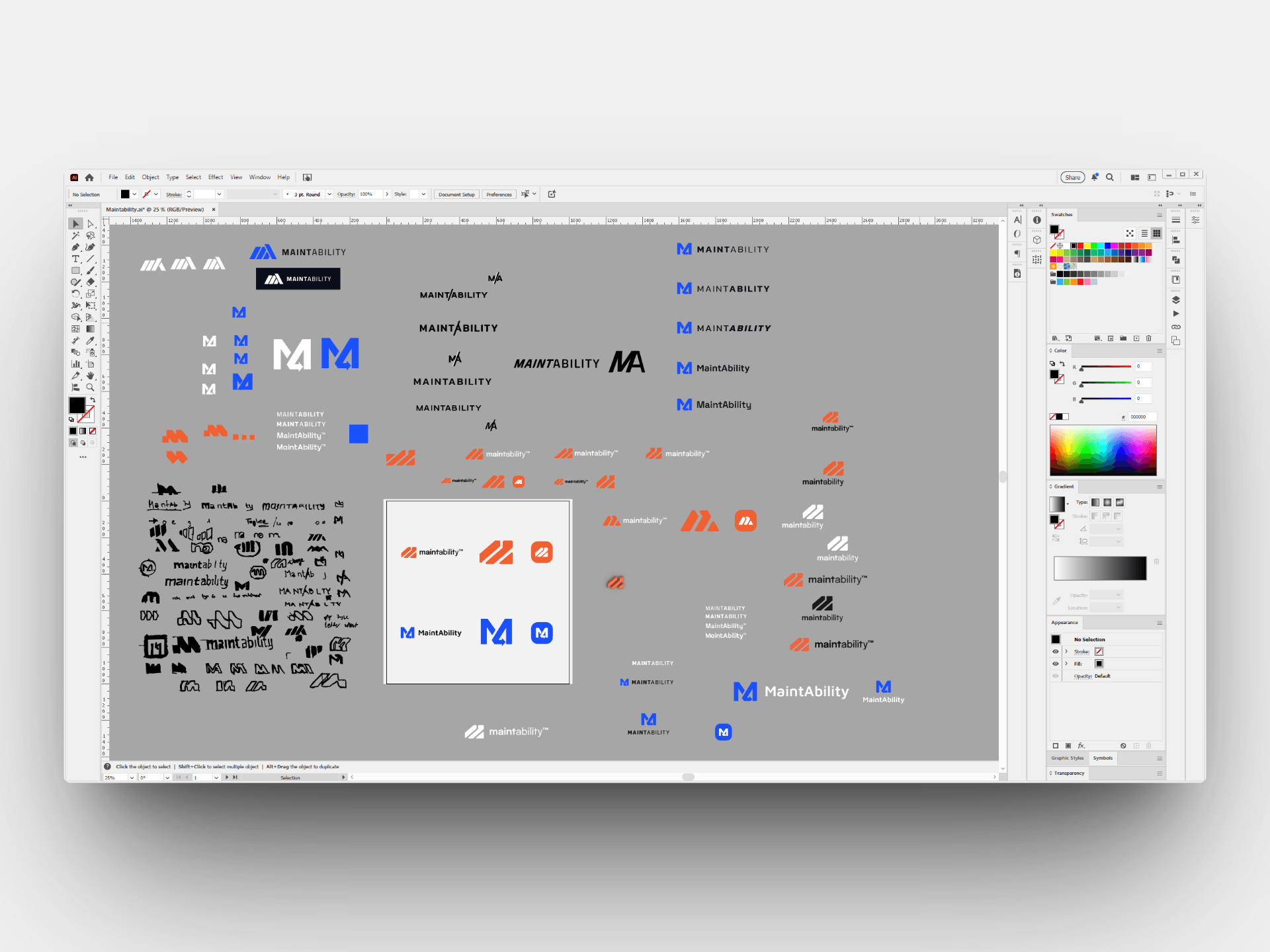This screenshot has width=1270, height=952.
Task: Open the Appearance panel options menu
Action: pos(1160,623)
